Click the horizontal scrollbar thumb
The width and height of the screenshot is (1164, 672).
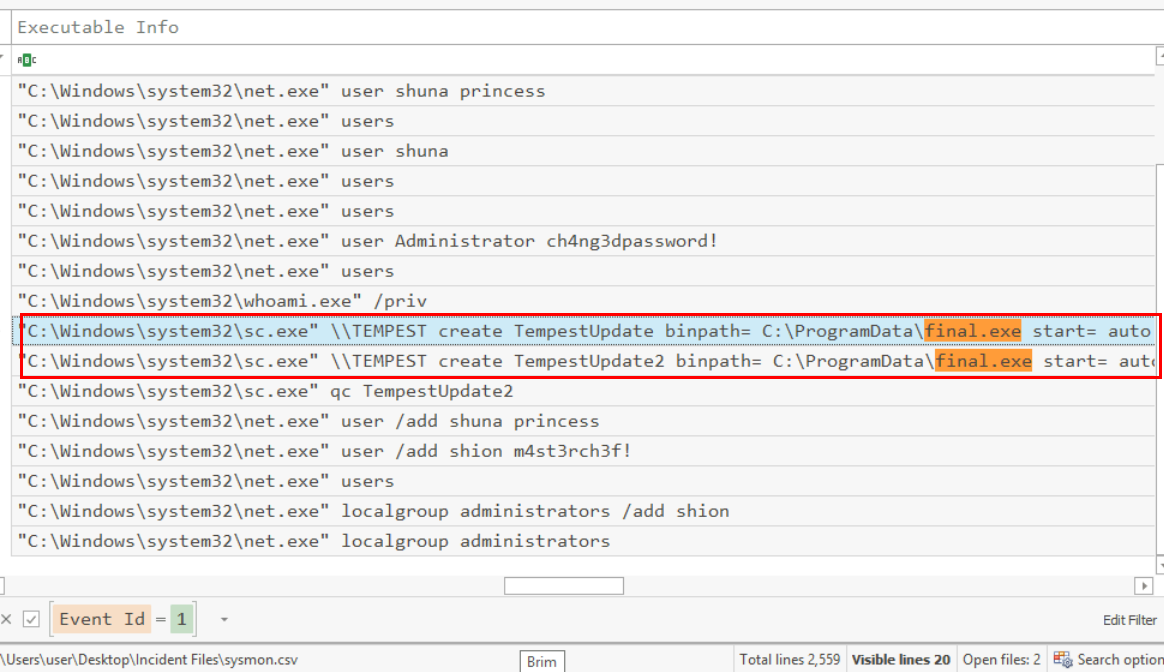point(563,586)
